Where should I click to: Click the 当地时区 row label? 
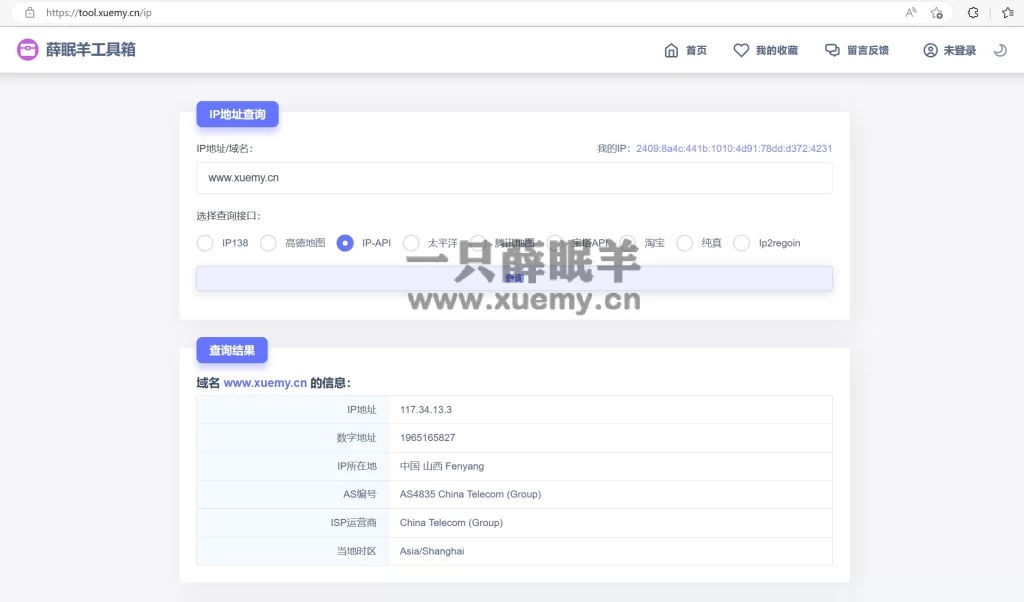357,551
